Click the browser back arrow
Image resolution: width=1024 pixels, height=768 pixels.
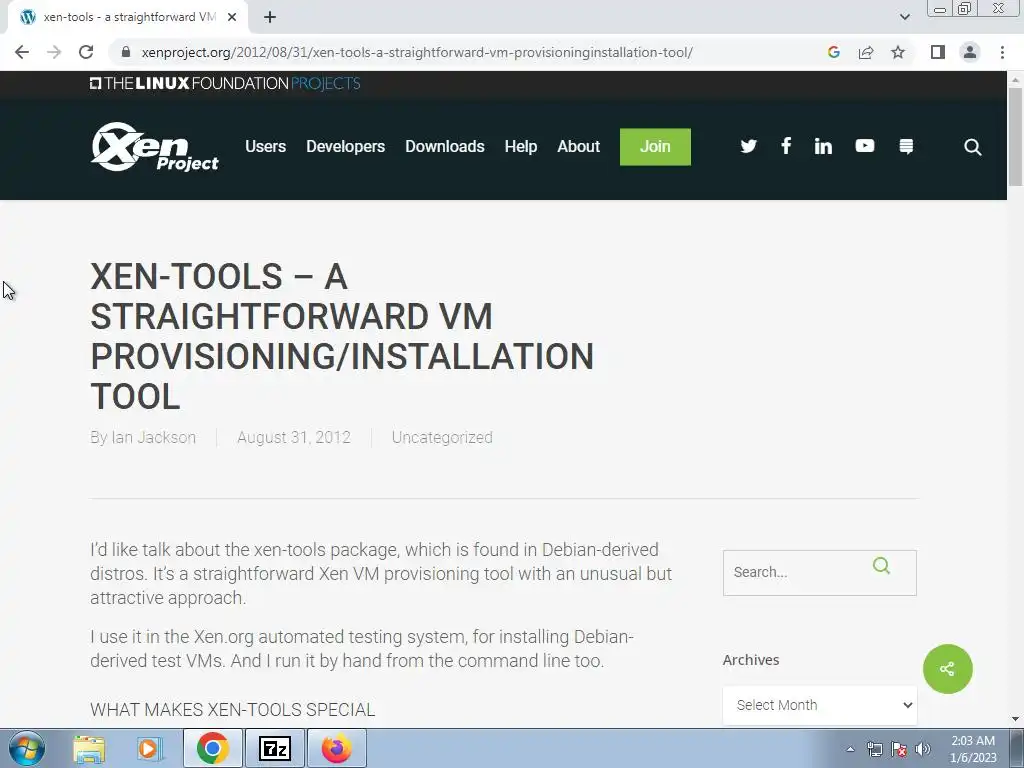(22, 52)
